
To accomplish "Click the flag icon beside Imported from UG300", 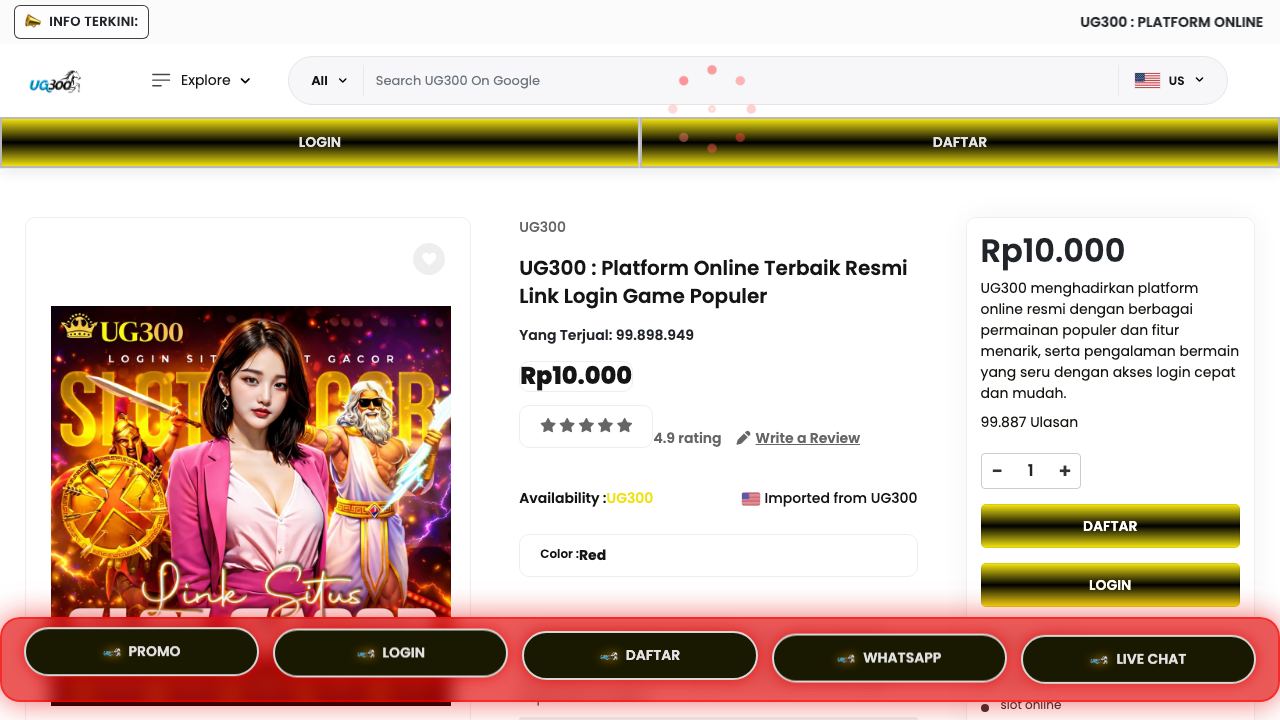I will (750, 498).
